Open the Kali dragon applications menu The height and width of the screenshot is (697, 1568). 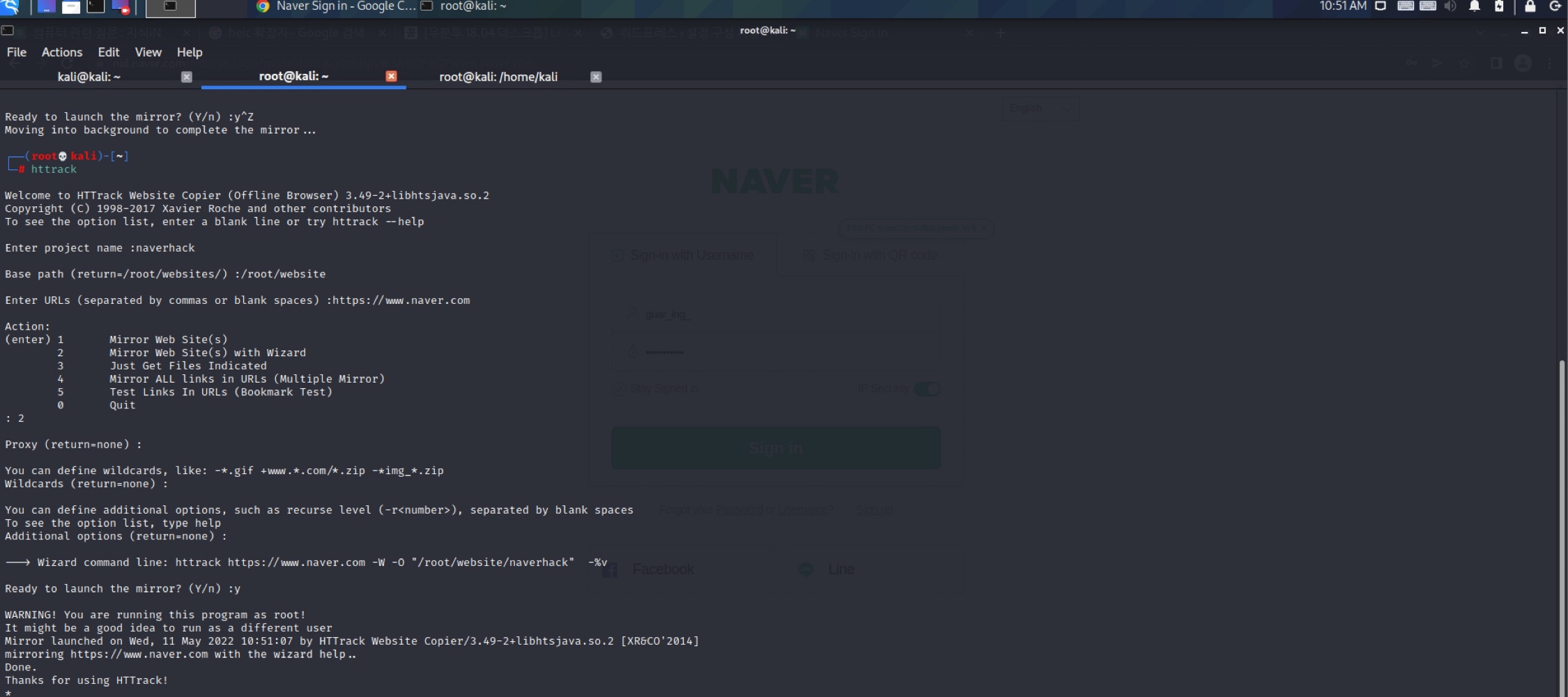click(x=10, y=7)
